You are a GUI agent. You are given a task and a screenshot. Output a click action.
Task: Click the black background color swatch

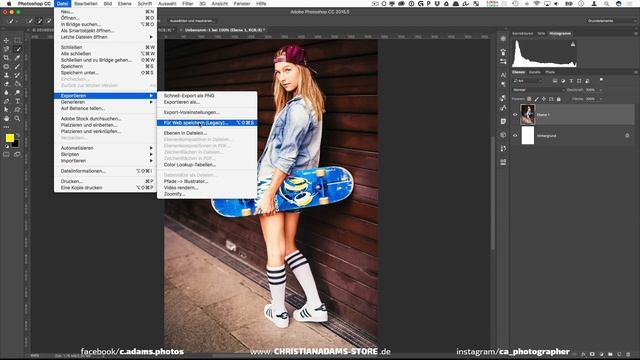[x=16, y=144]
